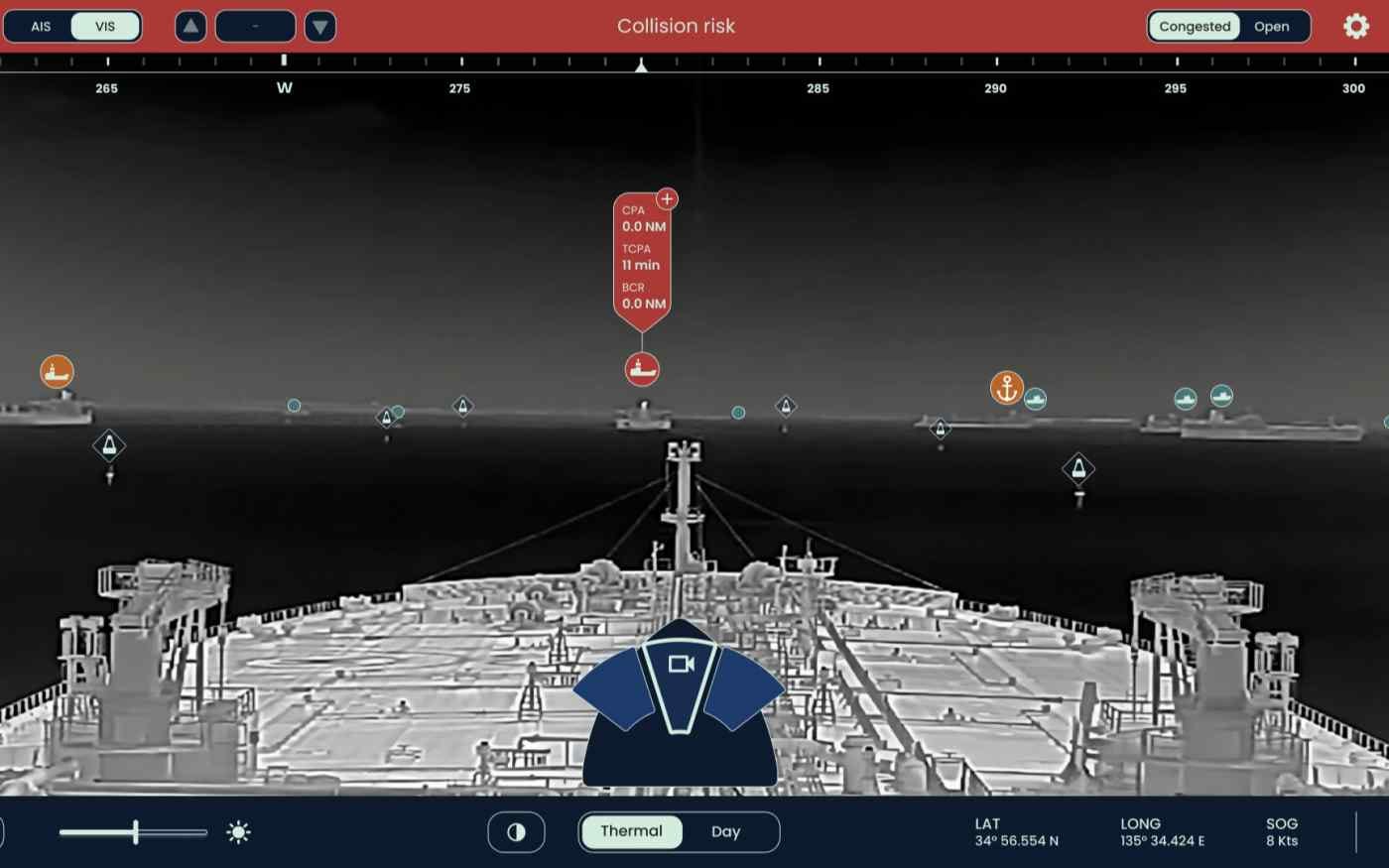
Task: Select the red collision-risk vessel icon
Action: tap(642, 369)
